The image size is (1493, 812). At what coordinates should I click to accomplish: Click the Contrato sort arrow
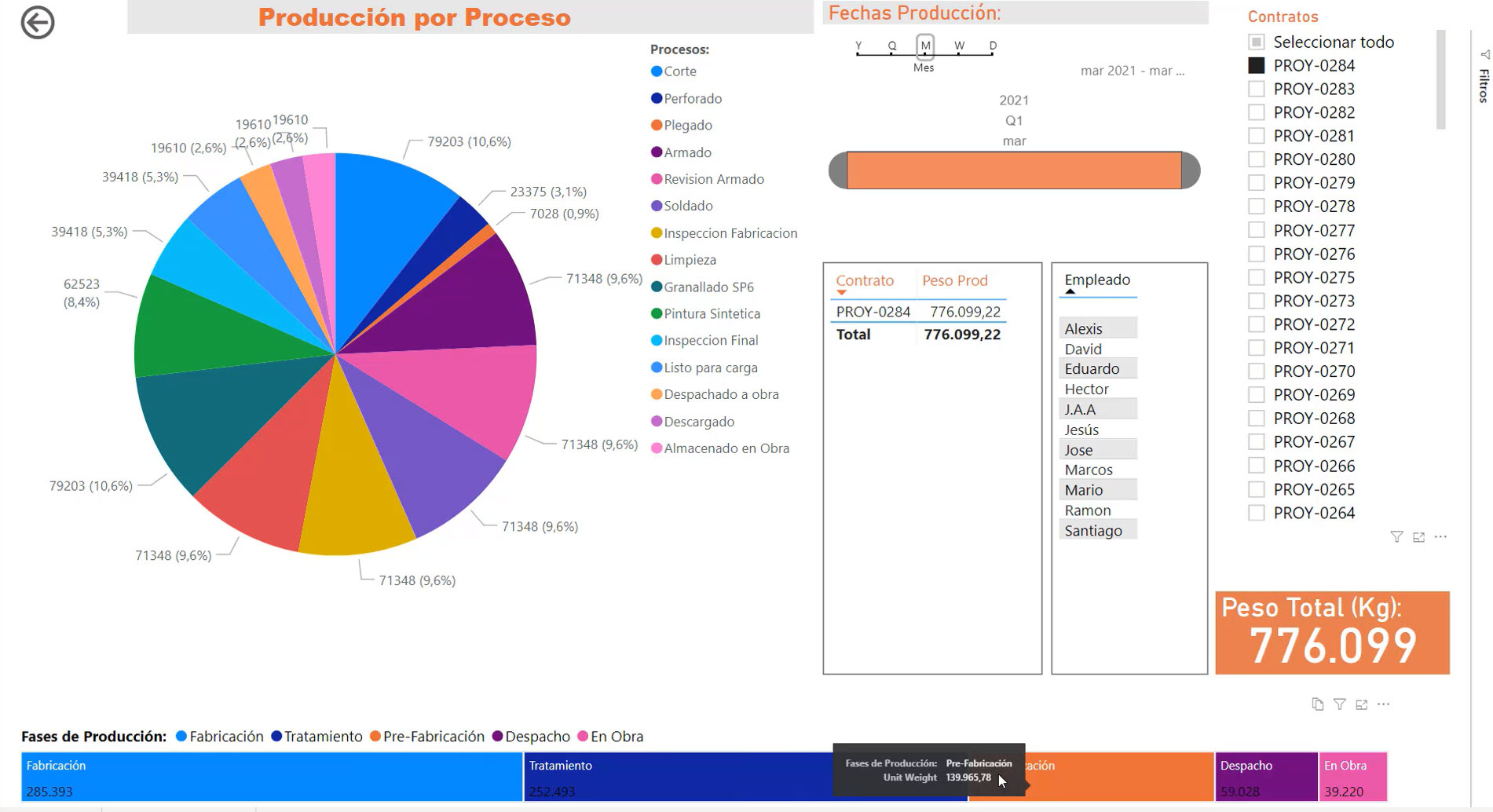(x=840, y=292)
